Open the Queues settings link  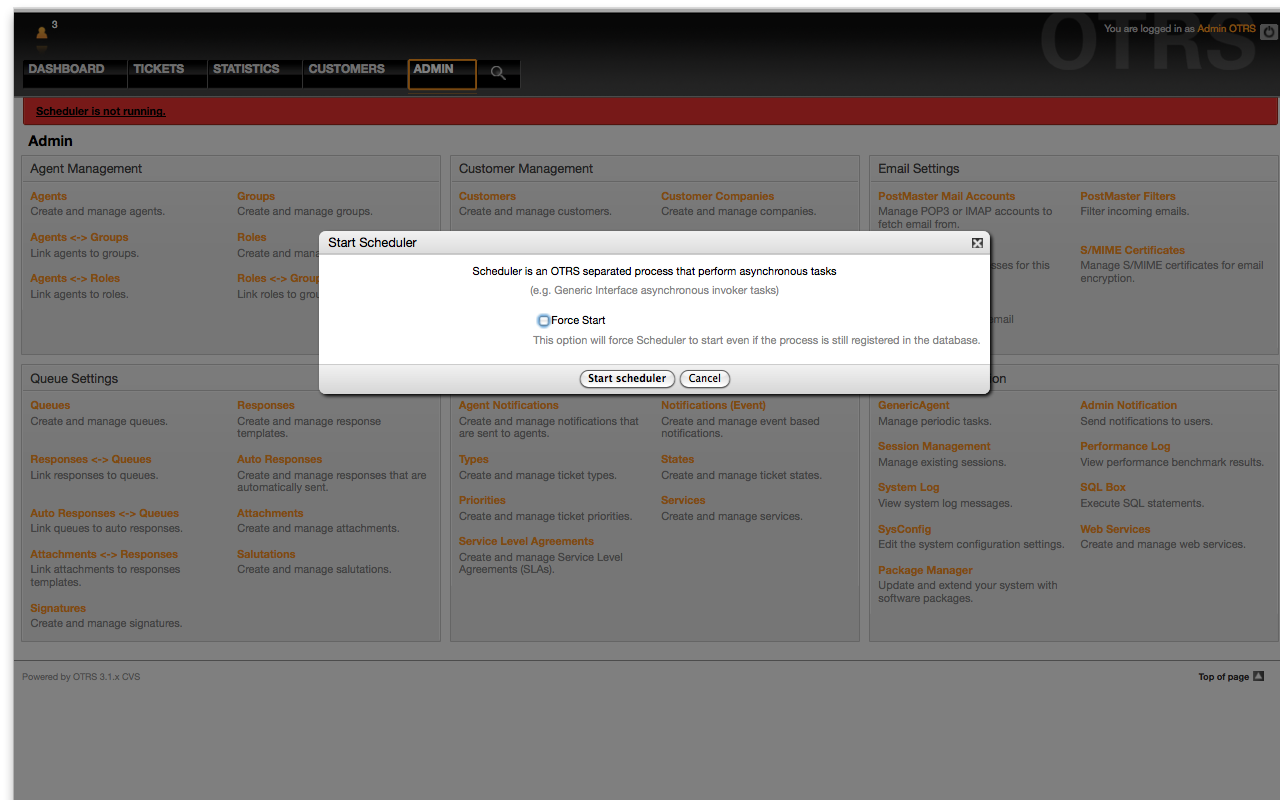[x=50, y=405]
